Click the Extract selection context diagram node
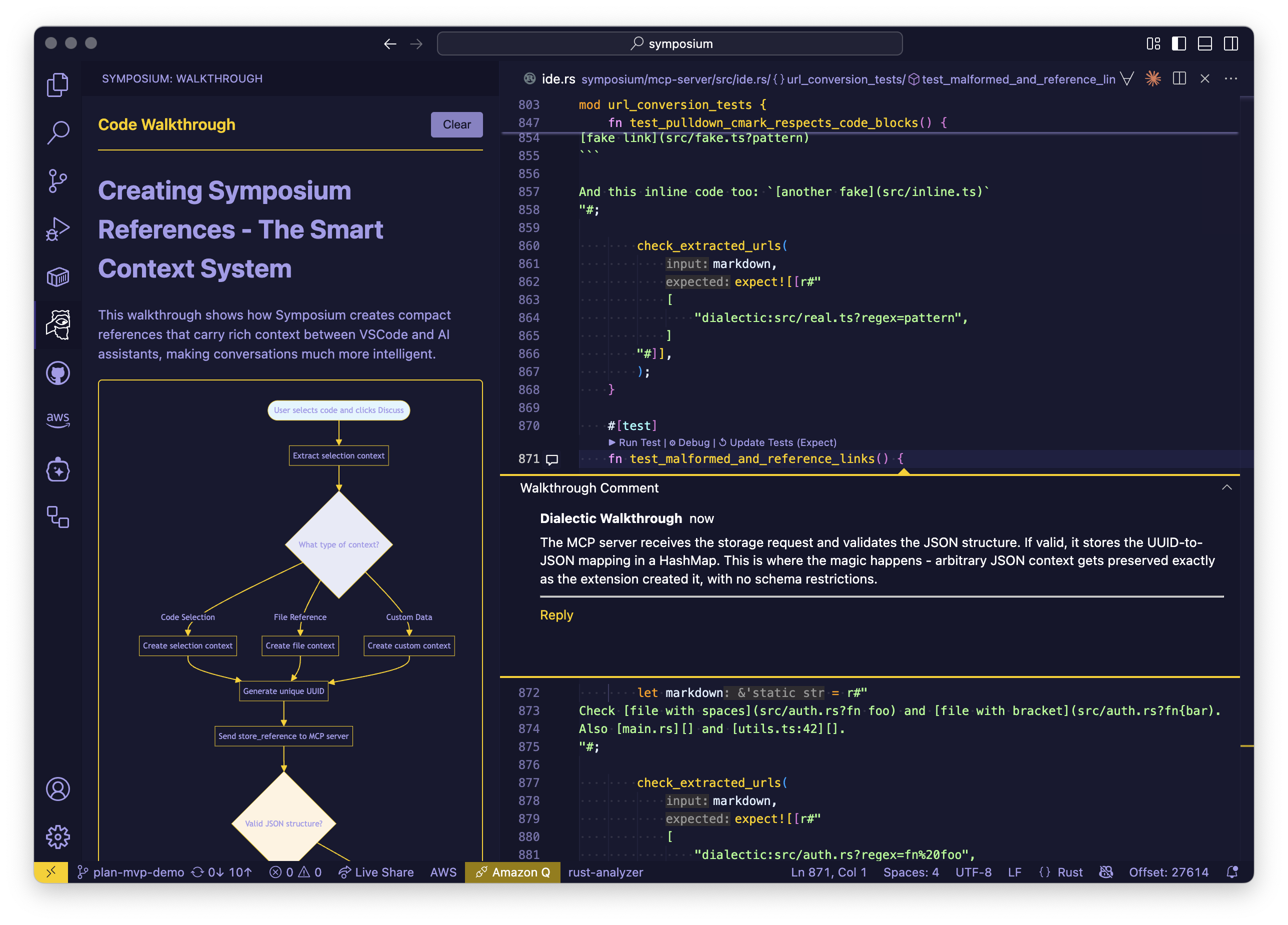The height and width of the screenshot is (925, 1288). [x=338, y=455]
